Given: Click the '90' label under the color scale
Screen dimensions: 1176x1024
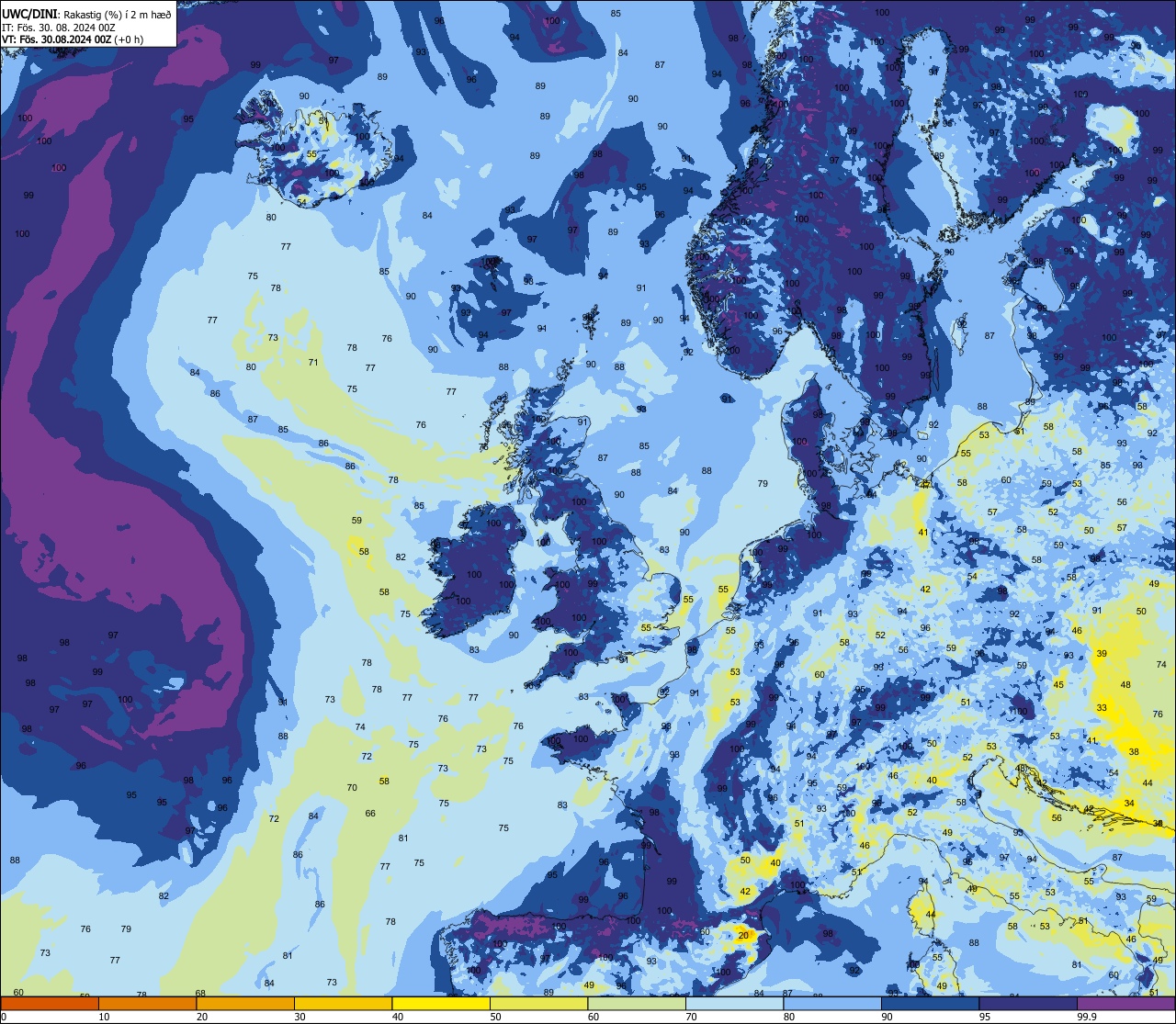Looking at the screenshot, I should [887, 1017].
